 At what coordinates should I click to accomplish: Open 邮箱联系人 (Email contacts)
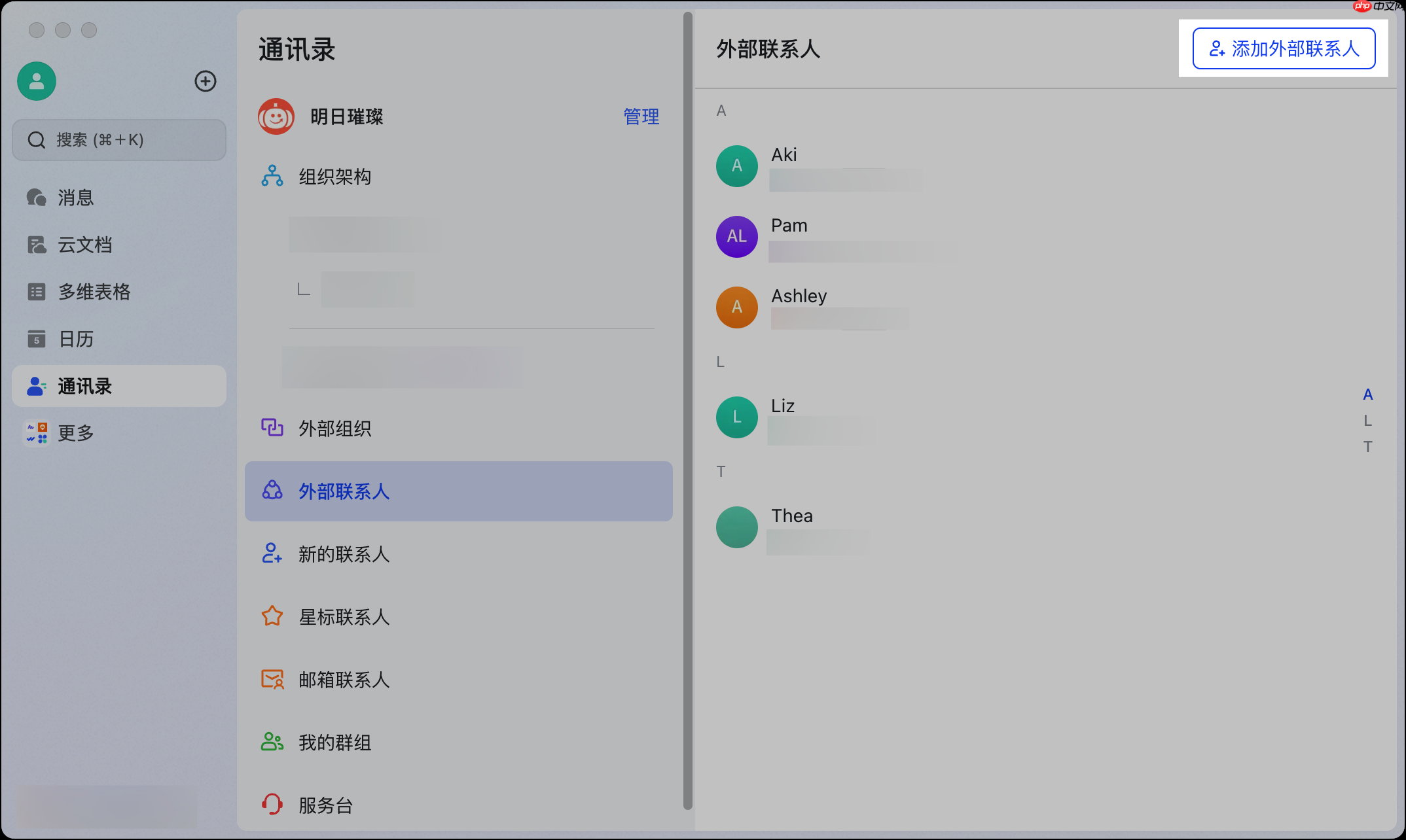(343, 680)
